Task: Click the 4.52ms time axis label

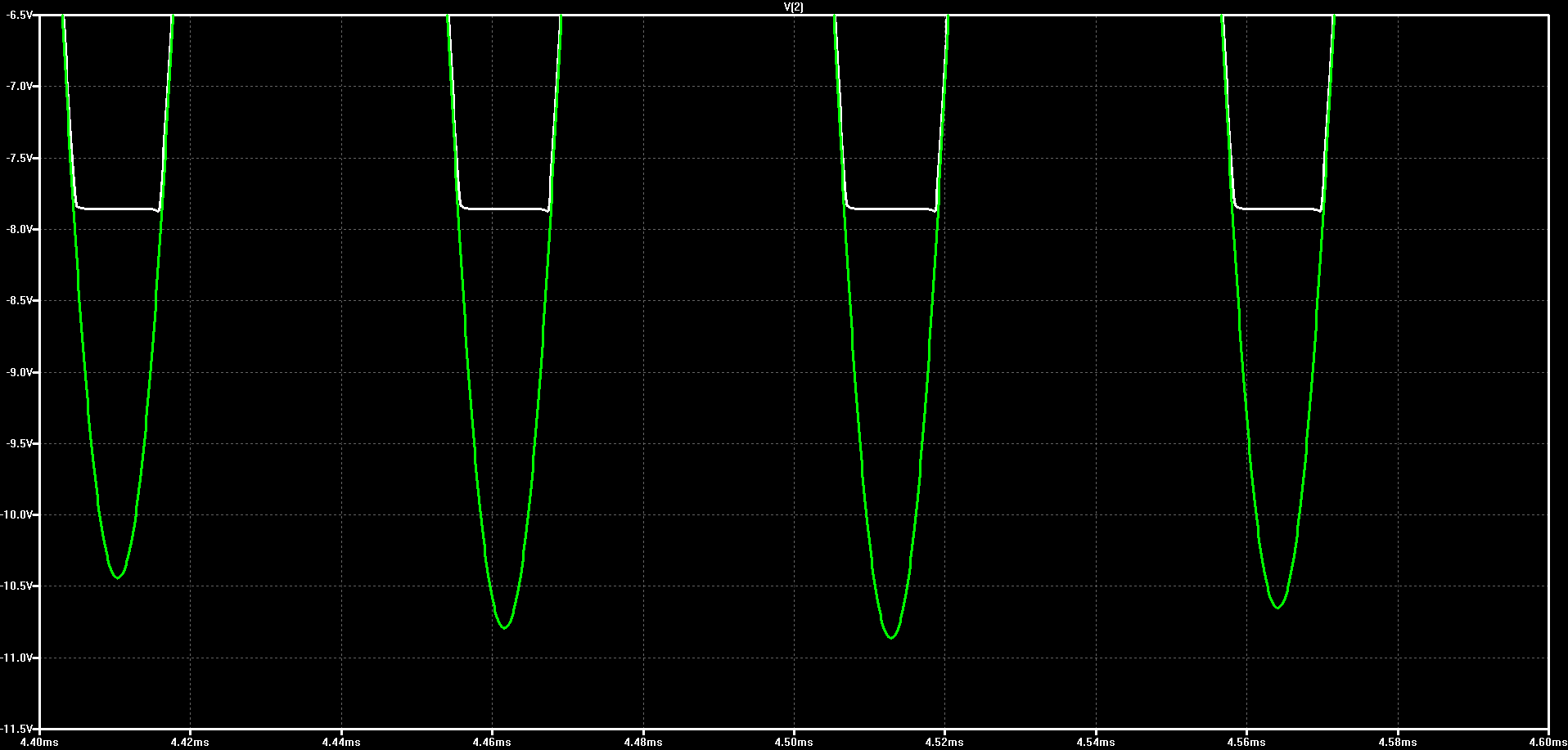Action: [944, 742]
